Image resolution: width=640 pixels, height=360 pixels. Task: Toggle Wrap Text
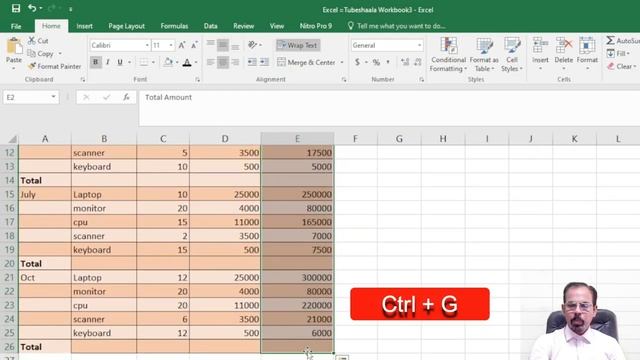[x=298, y=45]
